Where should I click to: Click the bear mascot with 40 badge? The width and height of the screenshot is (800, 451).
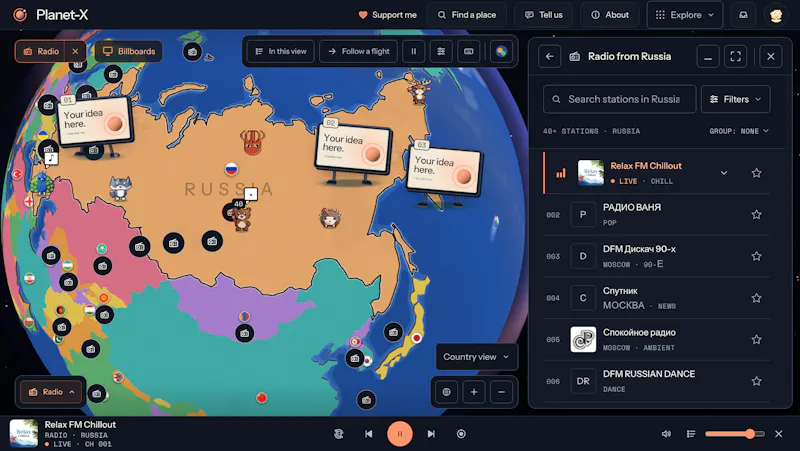pos(242,217)
